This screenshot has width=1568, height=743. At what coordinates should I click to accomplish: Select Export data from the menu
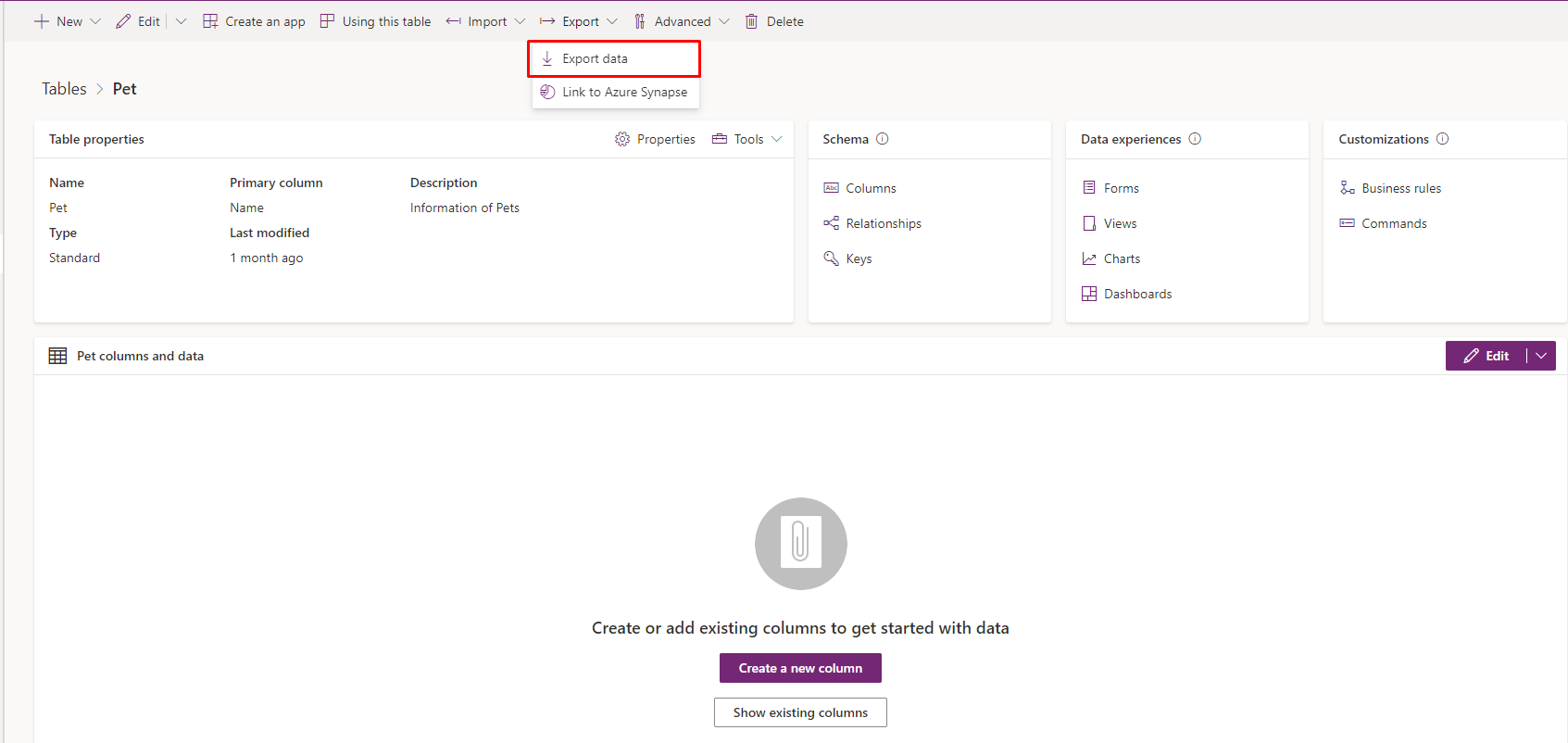point(595,58)
